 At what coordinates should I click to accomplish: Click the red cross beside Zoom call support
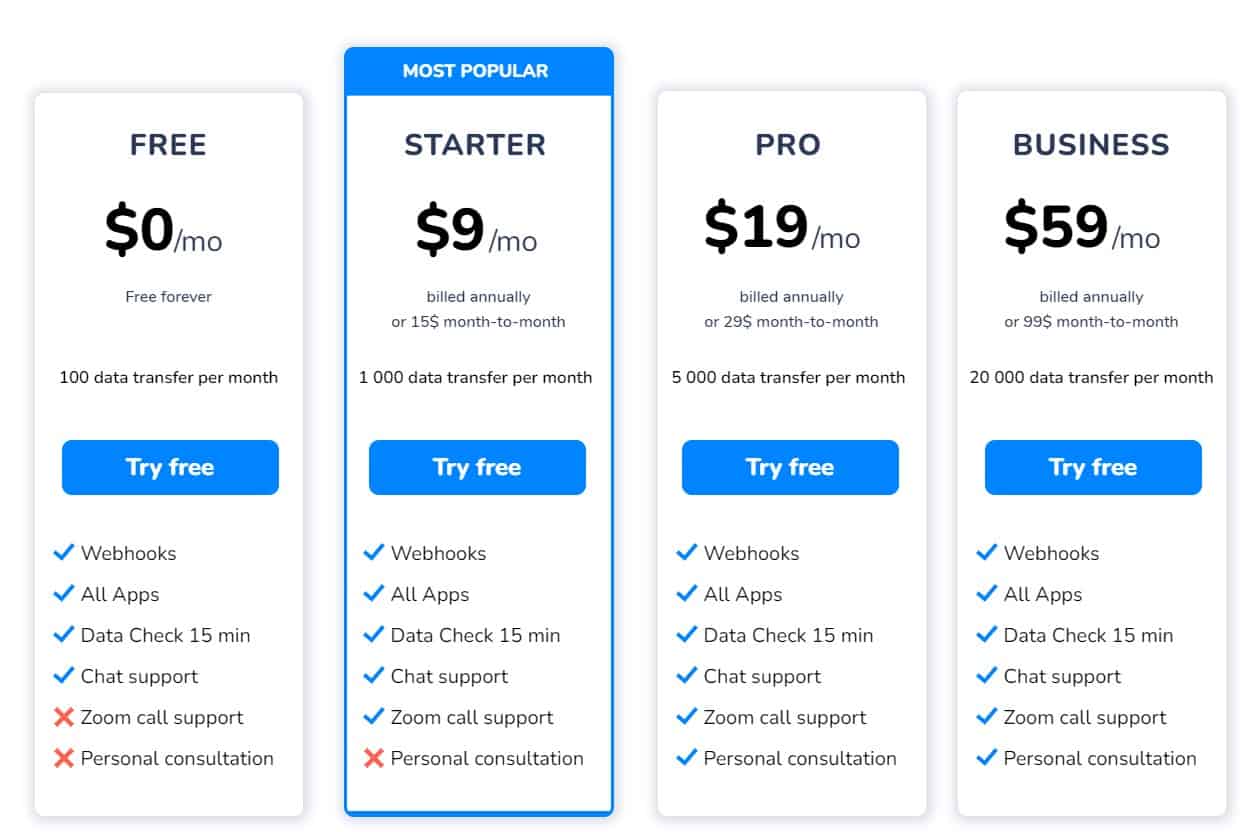tap(64, 717)
